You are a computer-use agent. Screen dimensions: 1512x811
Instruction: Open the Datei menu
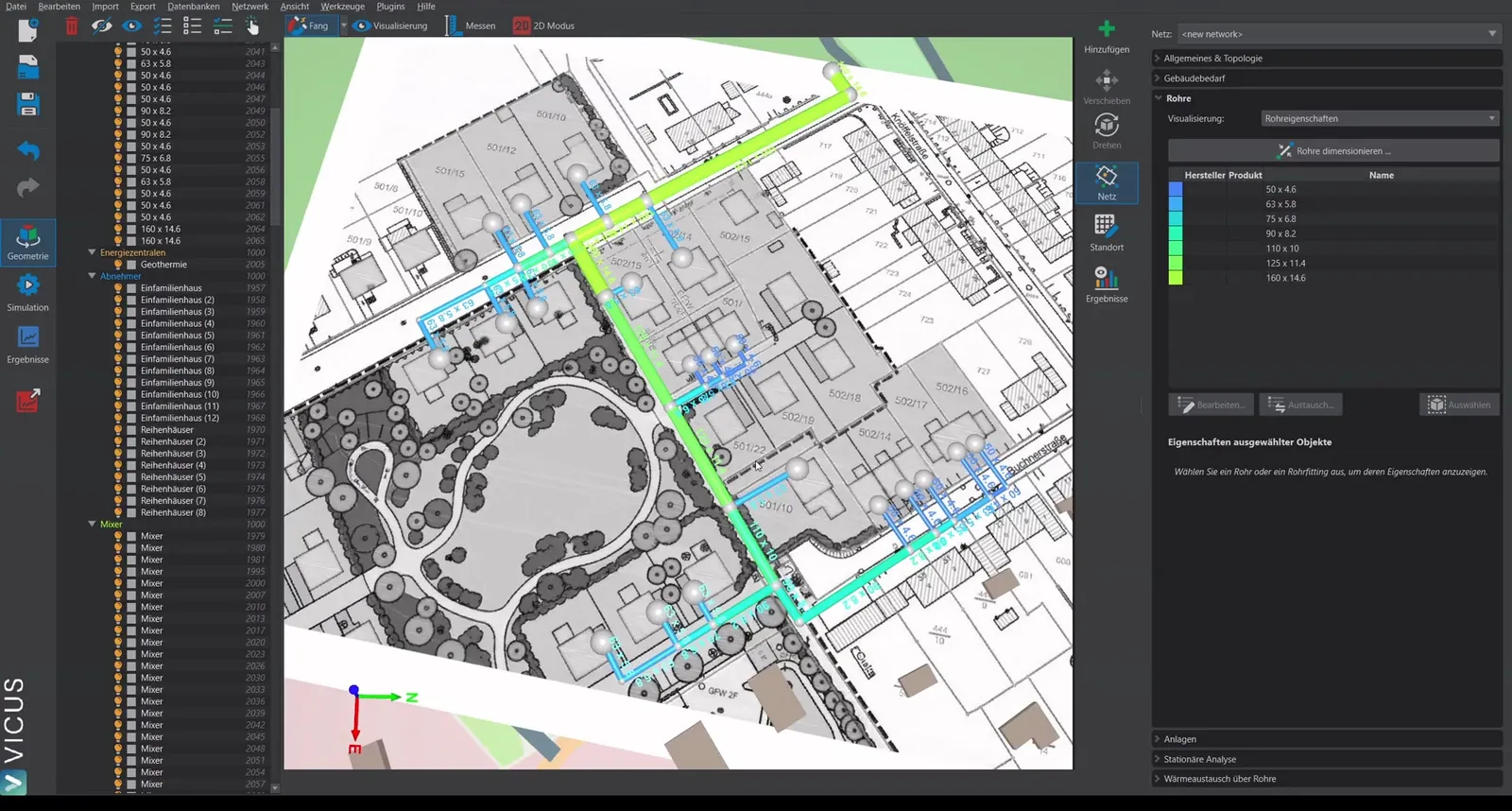click(16, 7)
